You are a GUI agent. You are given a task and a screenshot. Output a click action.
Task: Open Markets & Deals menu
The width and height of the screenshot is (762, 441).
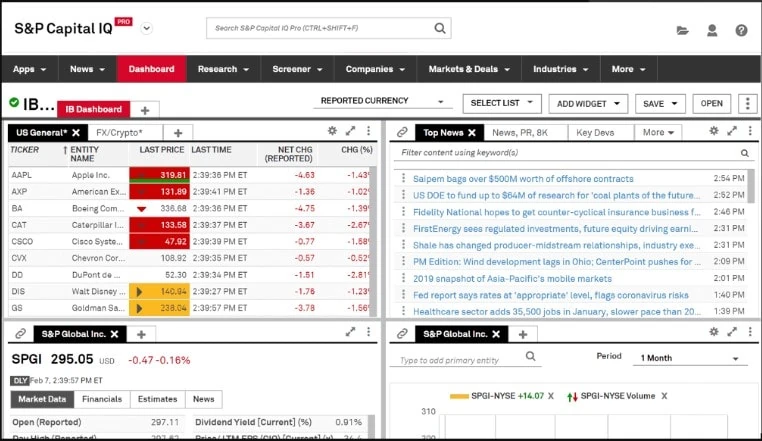pyautogui.click(x=469, y=69)
